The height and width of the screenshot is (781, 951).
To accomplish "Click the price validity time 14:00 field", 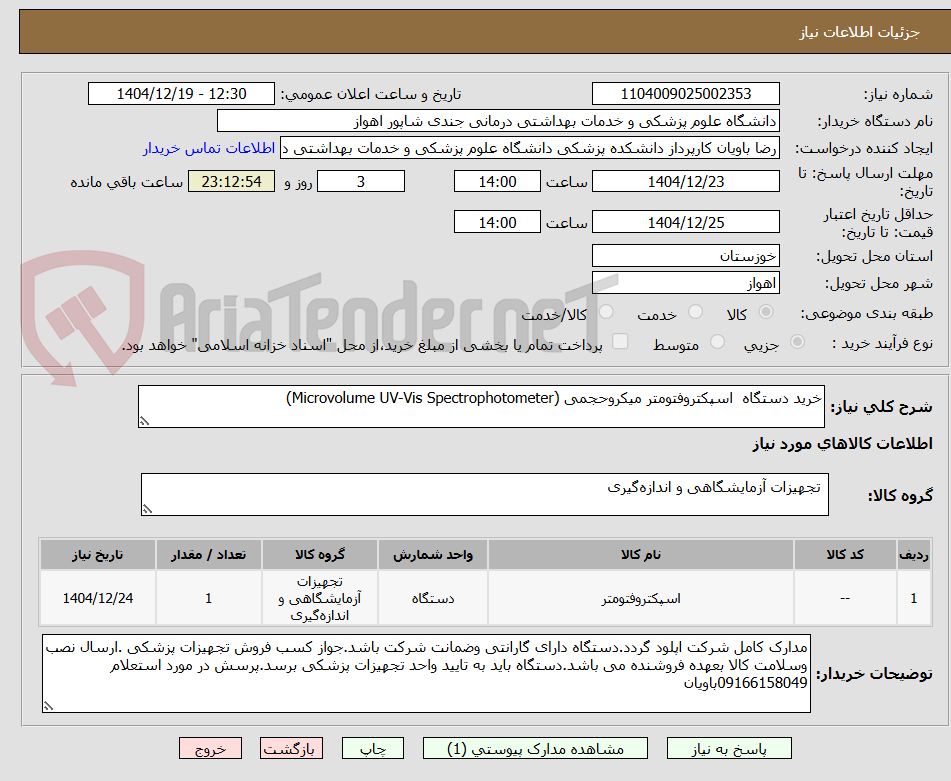I will [497, 222].
